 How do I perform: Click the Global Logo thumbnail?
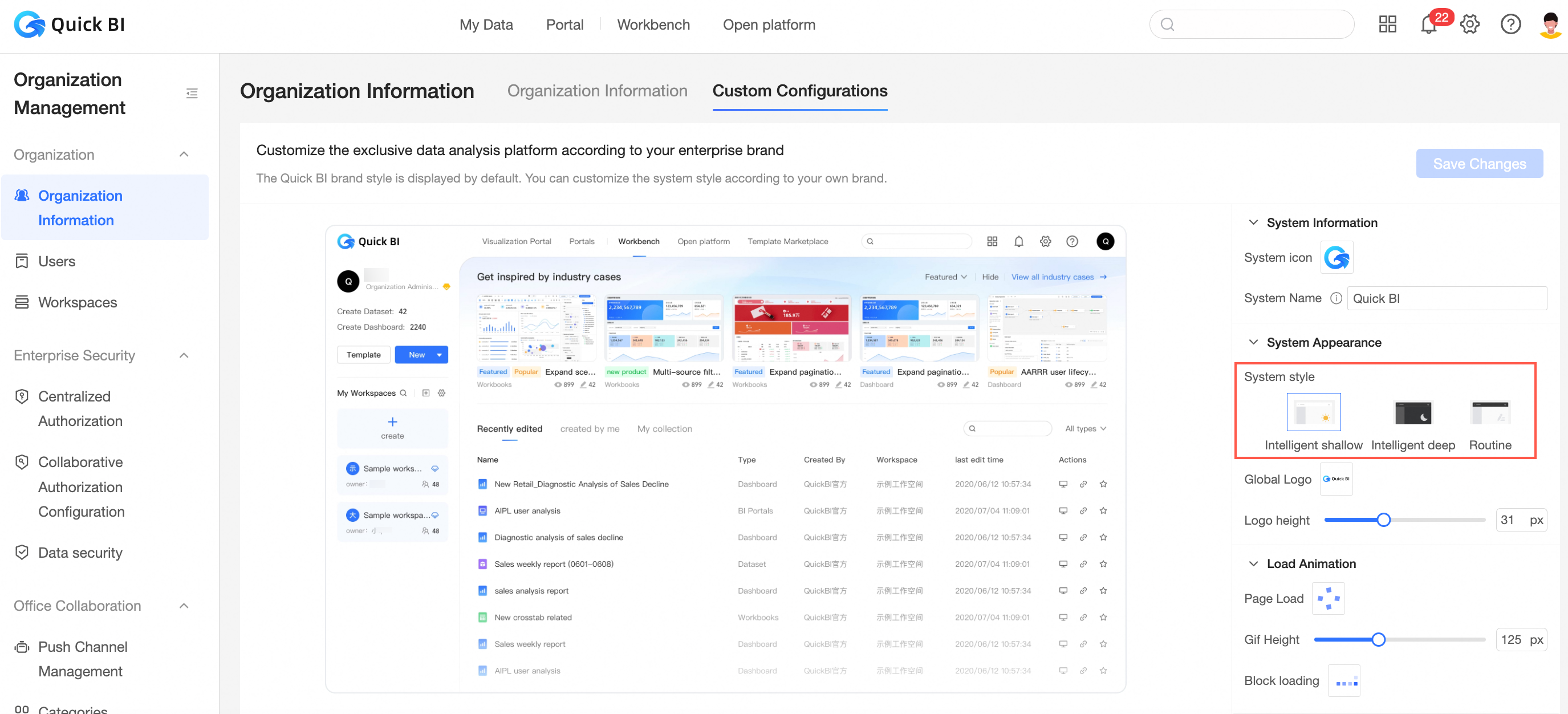[x=1336, y=479]
